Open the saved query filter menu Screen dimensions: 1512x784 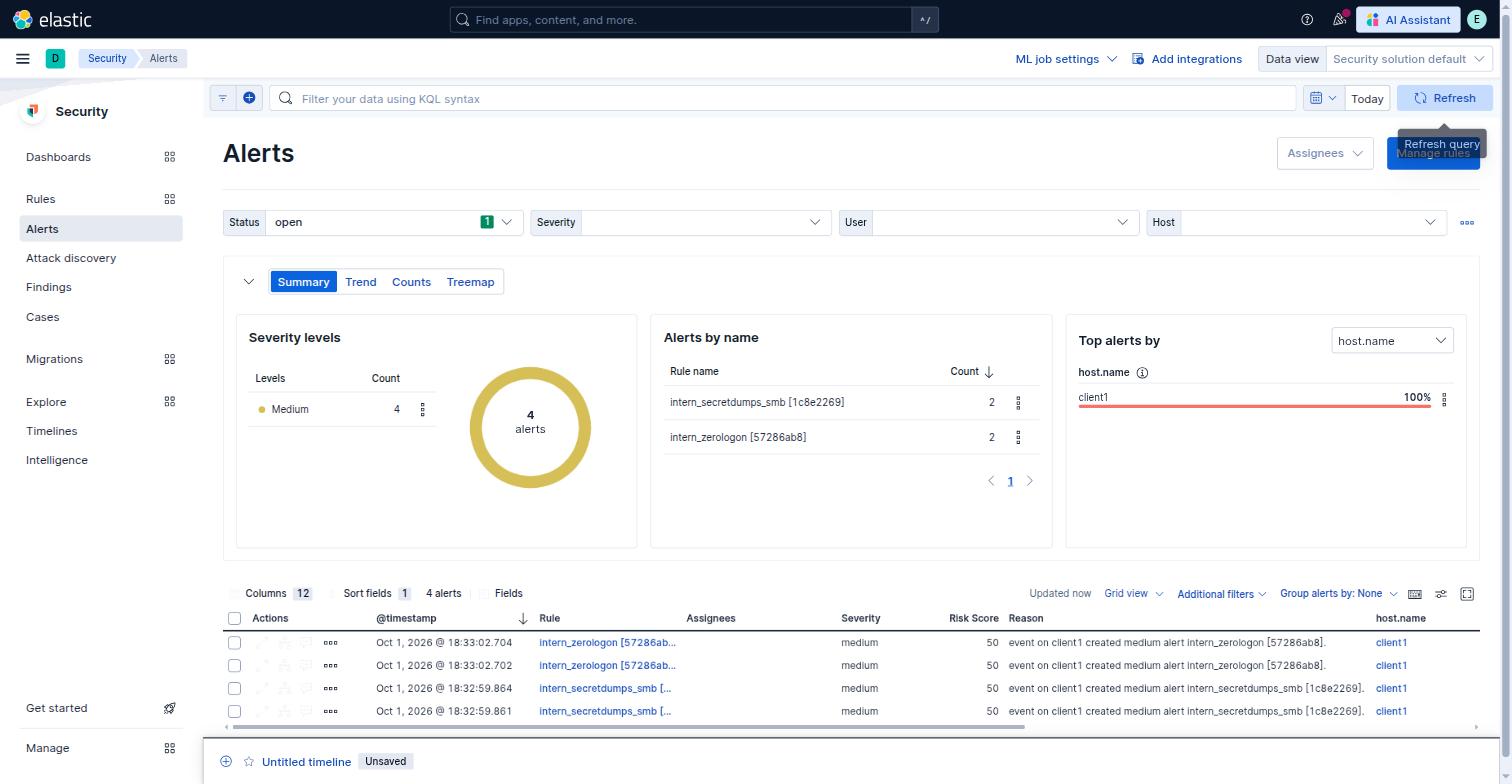click(223, 98)
